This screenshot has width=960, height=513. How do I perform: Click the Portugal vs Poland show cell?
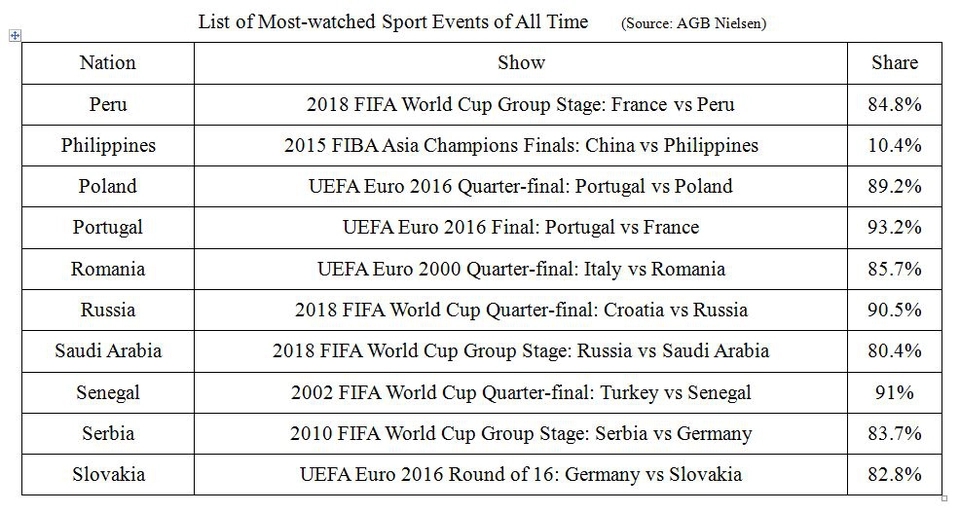521,186
